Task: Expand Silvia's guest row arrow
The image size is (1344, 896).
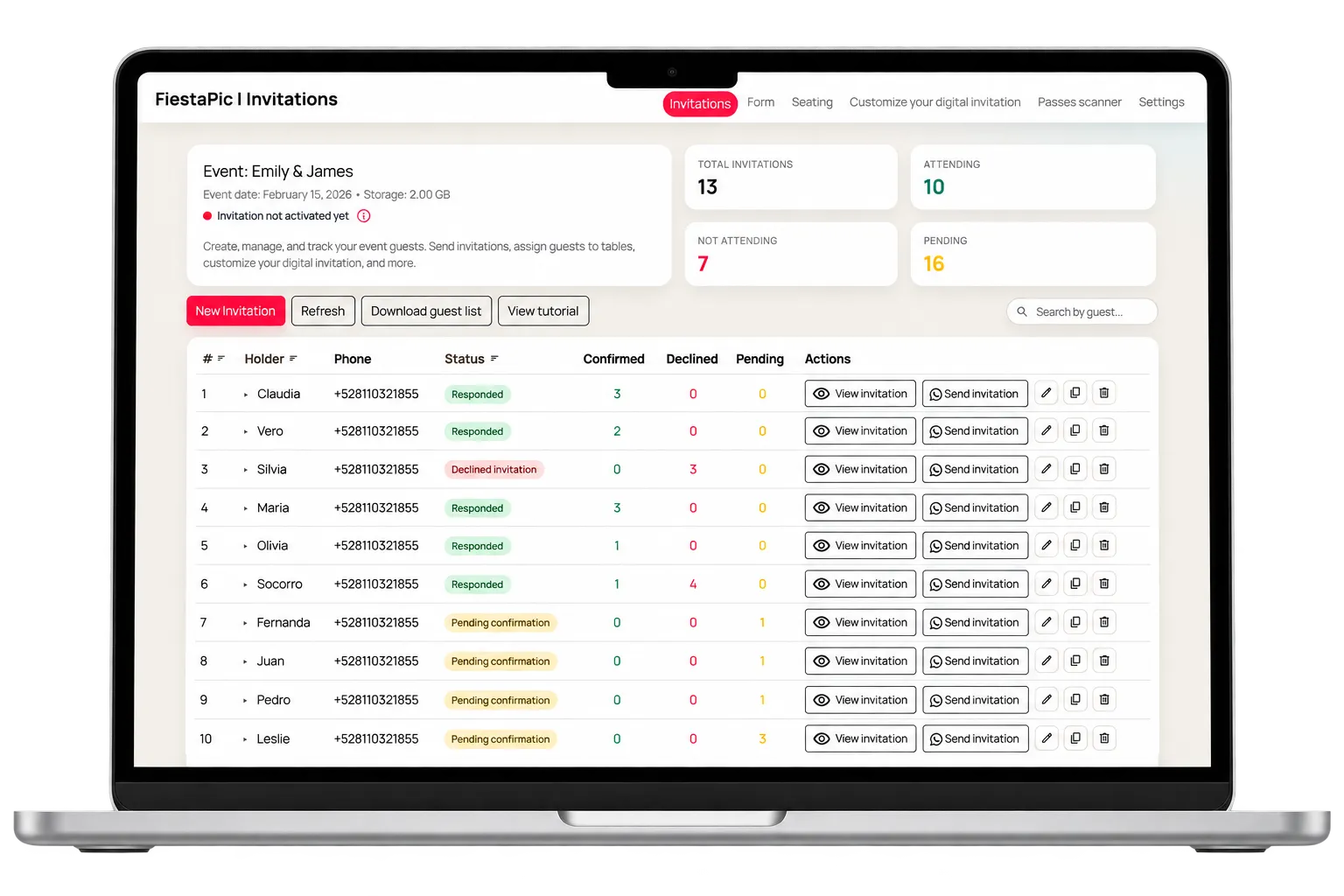Action: [x=246, y=470]
